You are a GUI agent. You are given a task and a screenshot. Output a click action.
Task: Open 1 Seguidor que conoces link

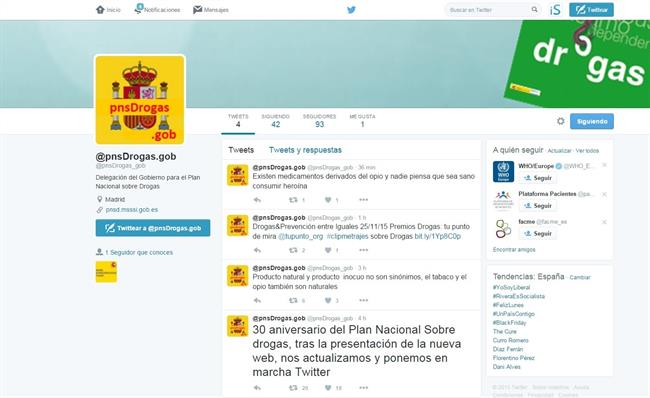(x=138, y=252)
